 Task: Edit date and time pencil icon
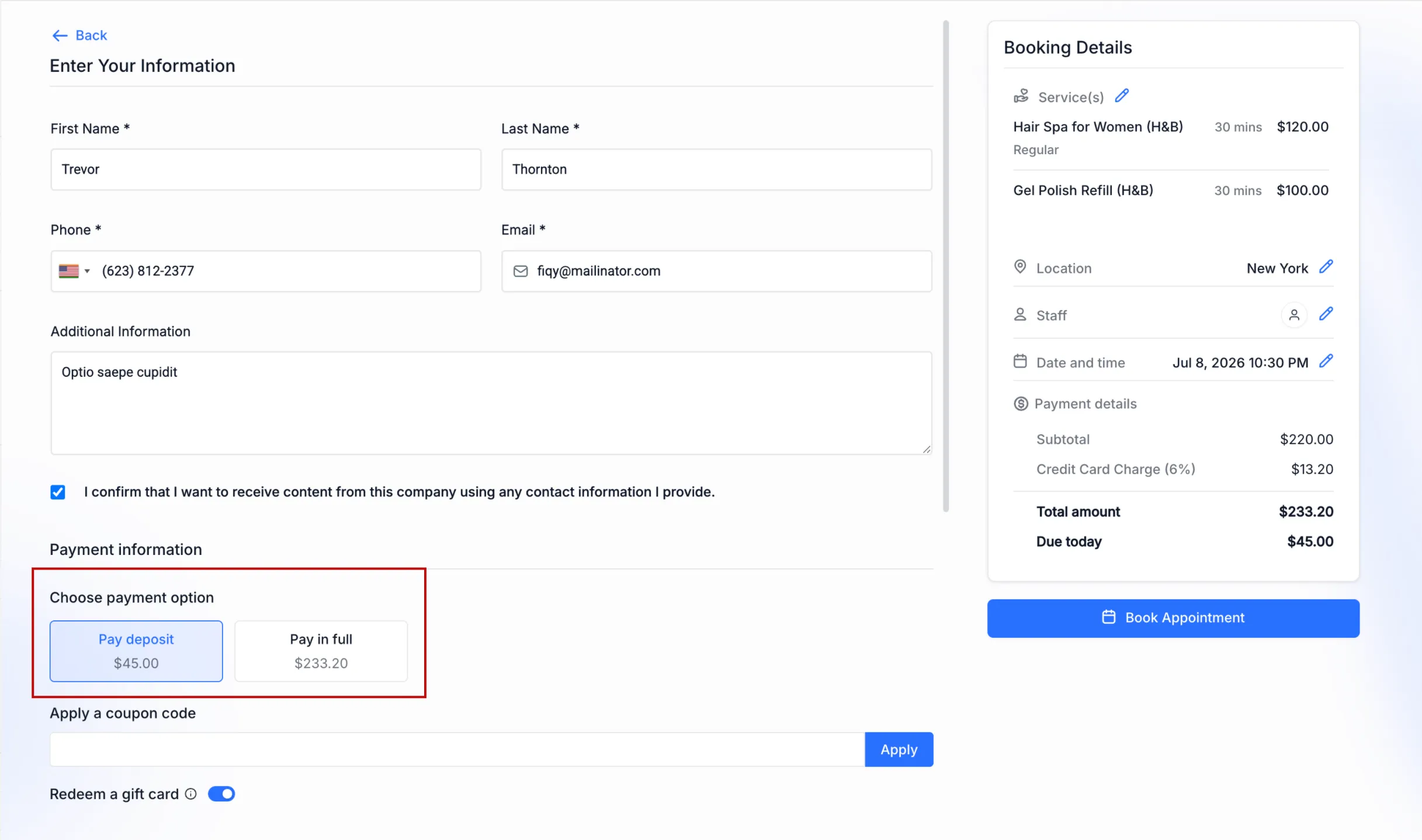[x=1326, y=362]
